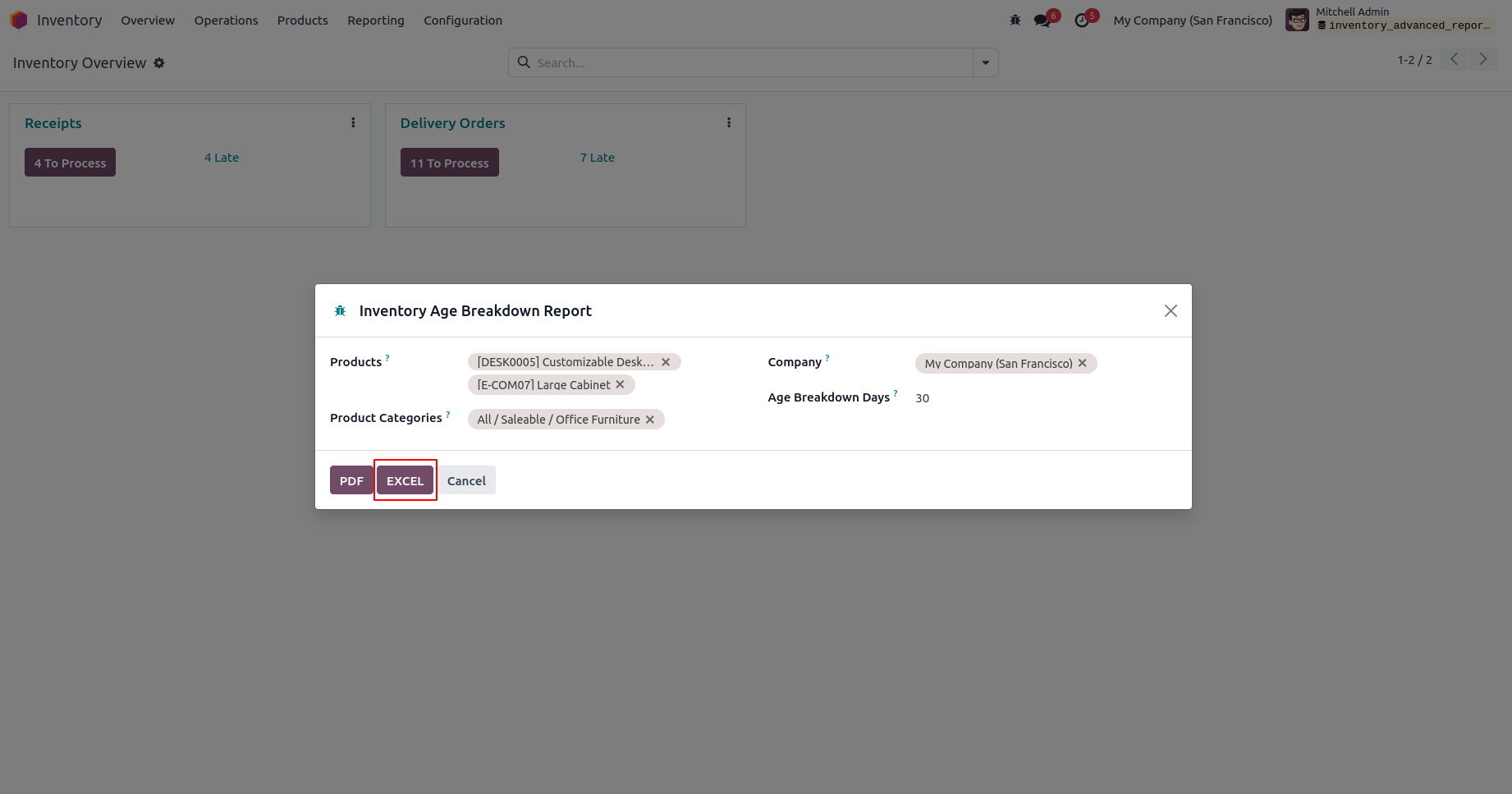Click the Cancel button
This screenshot has height=794, width=1512.
466,481
